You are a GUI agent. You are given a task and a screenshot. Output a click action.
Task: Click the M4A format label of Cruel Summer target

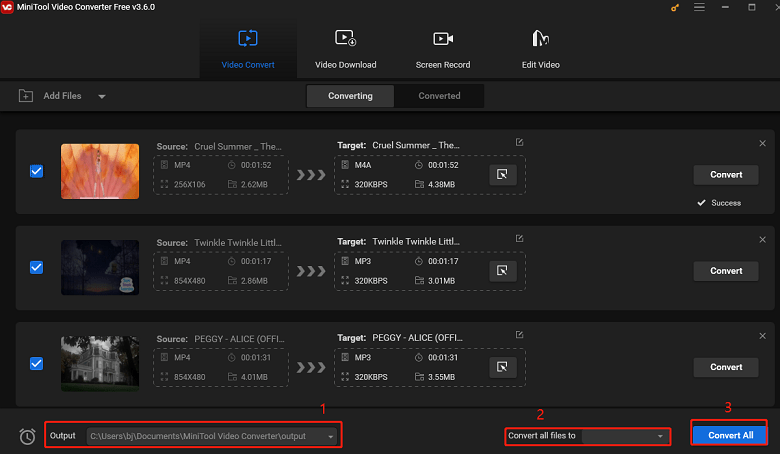pyautogui.click(x=363, y=165)
